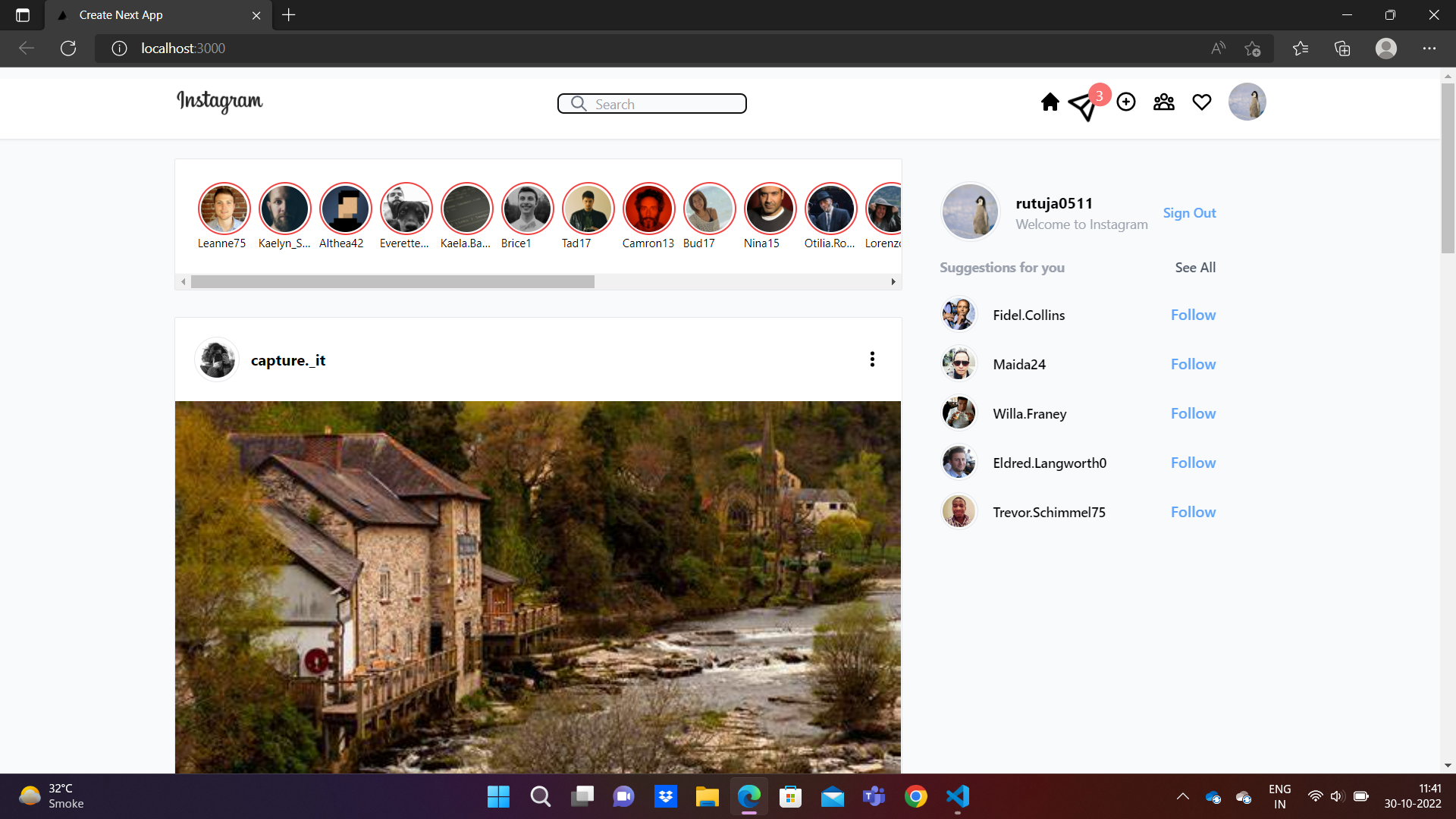This screenshot has width=1456, height=819.
Task: Toggle the favorites star in the address bar
Action: click(x=1252, y=48)
